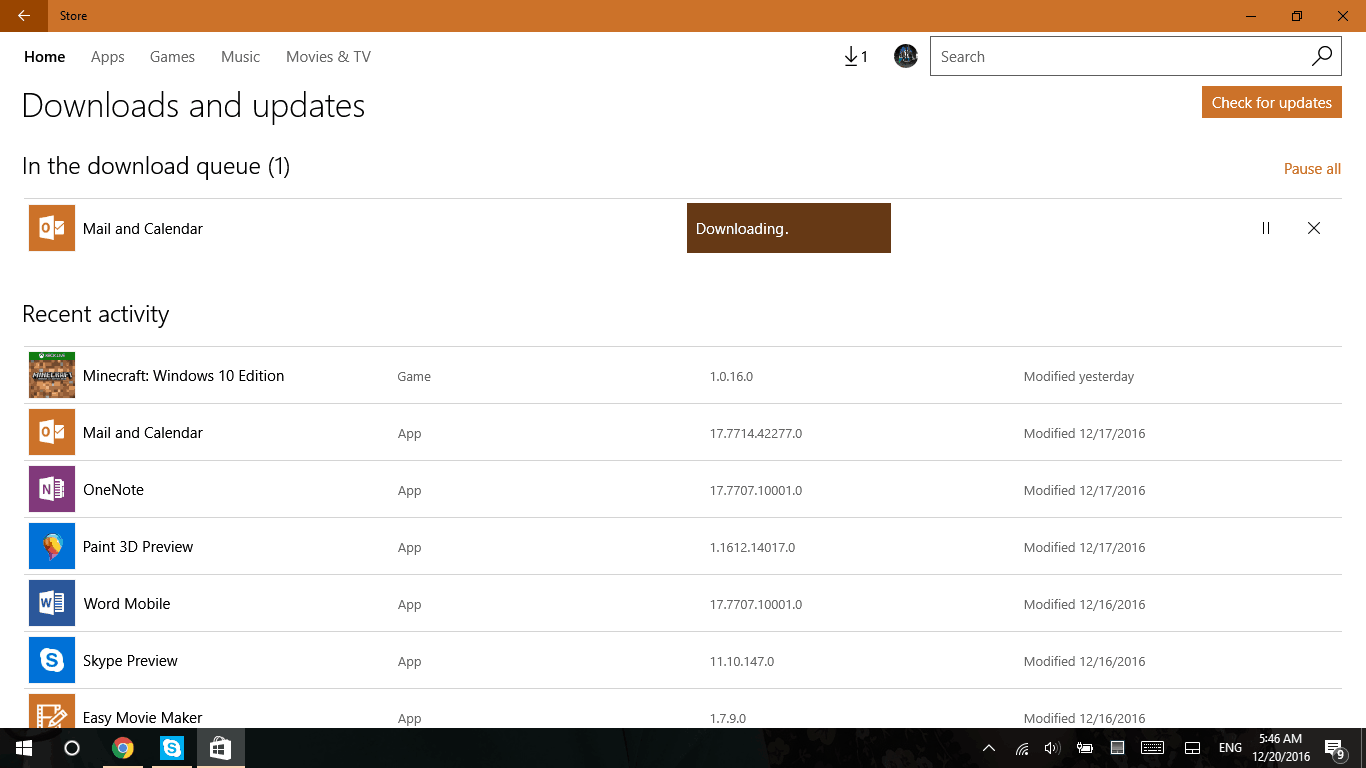Image resolution: width=1366 pixels, height=768 pixels.
Task: Click the Store icon on the taskbar
Action: pyautogui.click(x=221, y=748)
